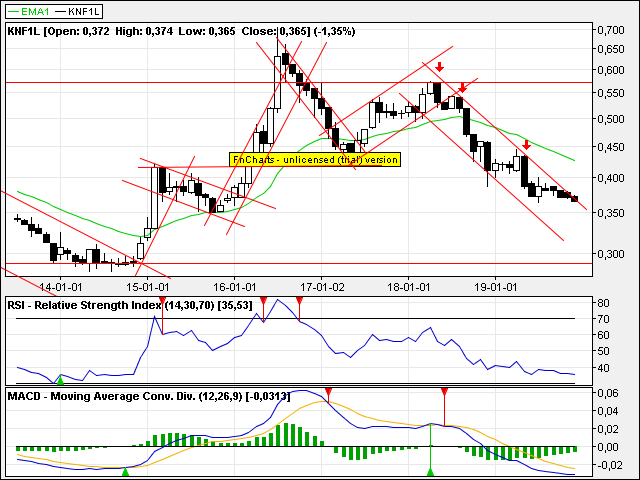Screen dimensions: 640x480
Task: Click the 0,300 price axis label
Action: (x=611, y=254)
